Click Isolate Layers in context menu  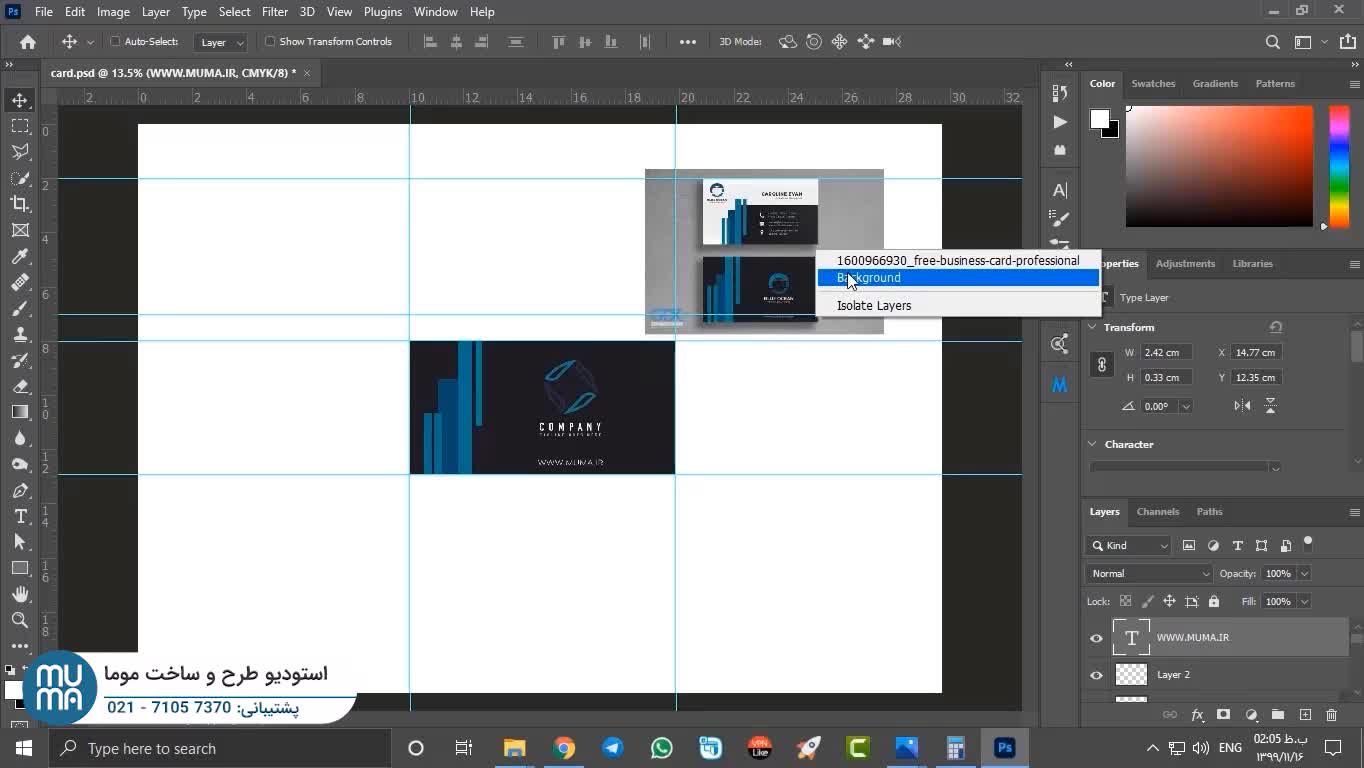tap(873, 306)
